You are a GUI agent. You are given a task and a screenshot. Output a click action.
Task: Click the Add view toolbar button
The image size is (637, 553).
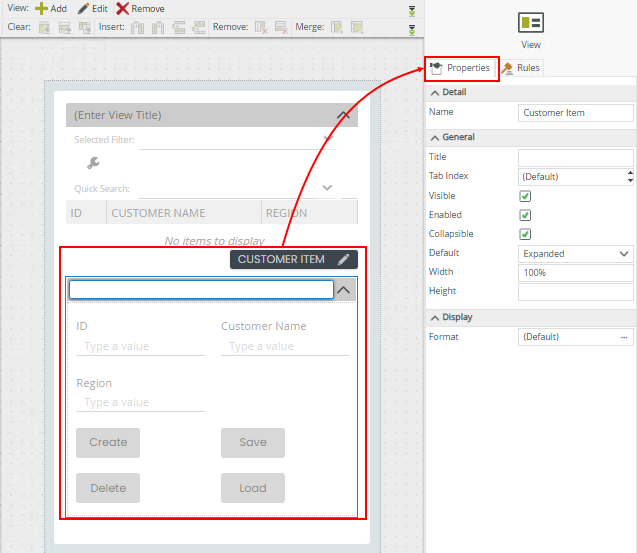pos(51,8)
